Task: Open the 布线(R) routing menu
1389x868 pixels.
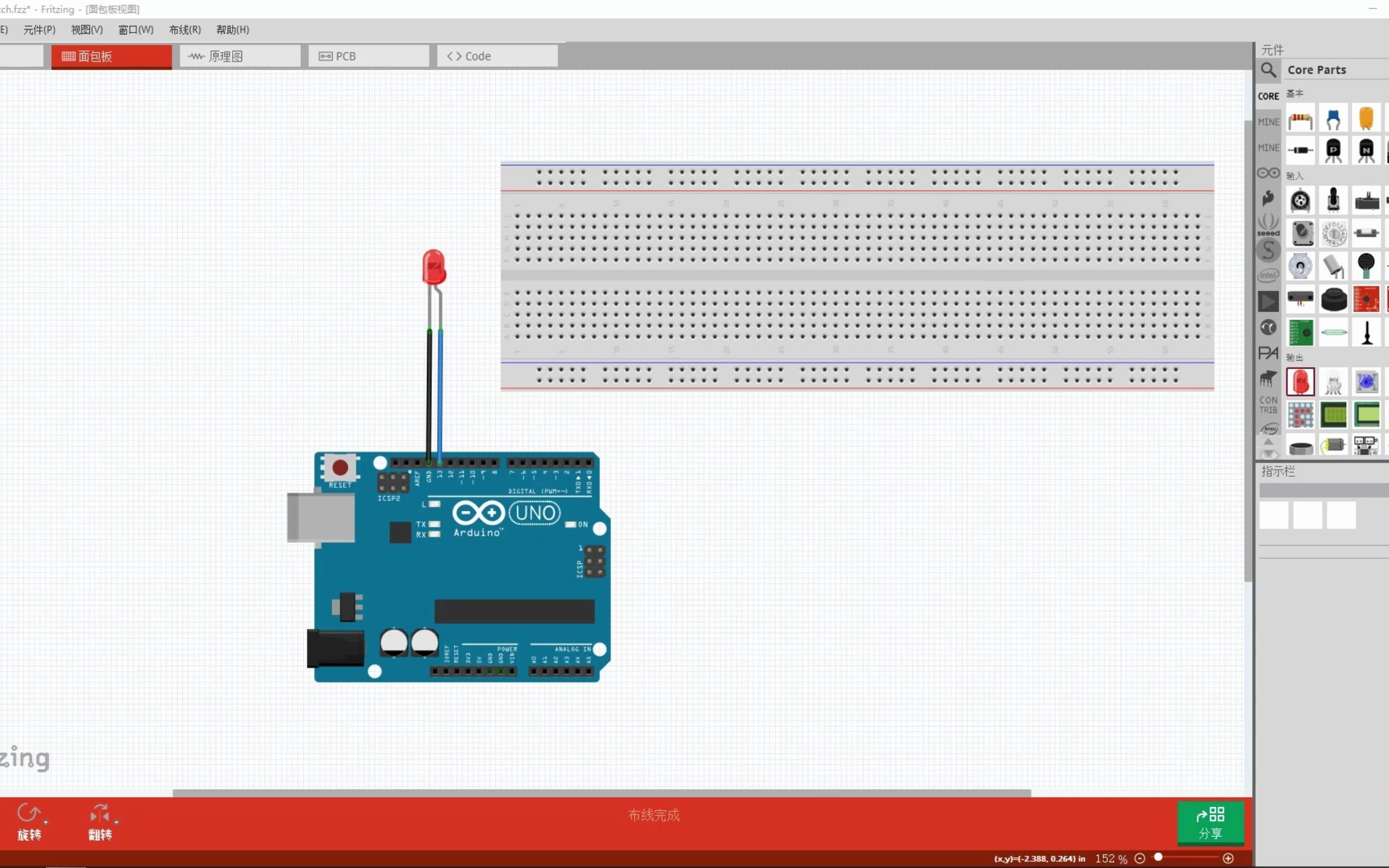Action: coord(184,30)
